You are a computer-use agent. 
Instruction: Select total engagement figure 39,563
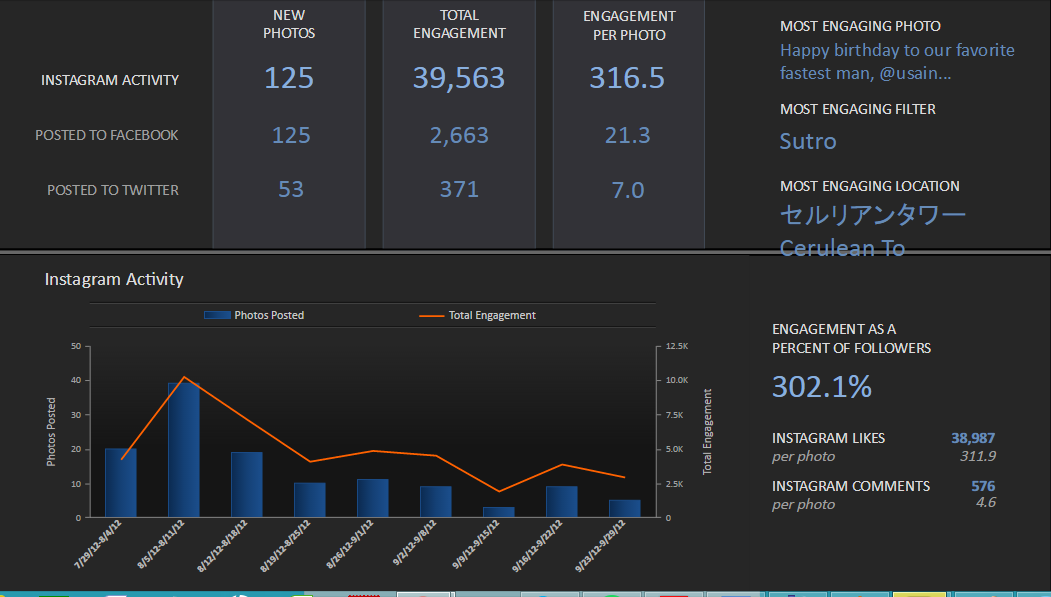(x=459, y=79)
